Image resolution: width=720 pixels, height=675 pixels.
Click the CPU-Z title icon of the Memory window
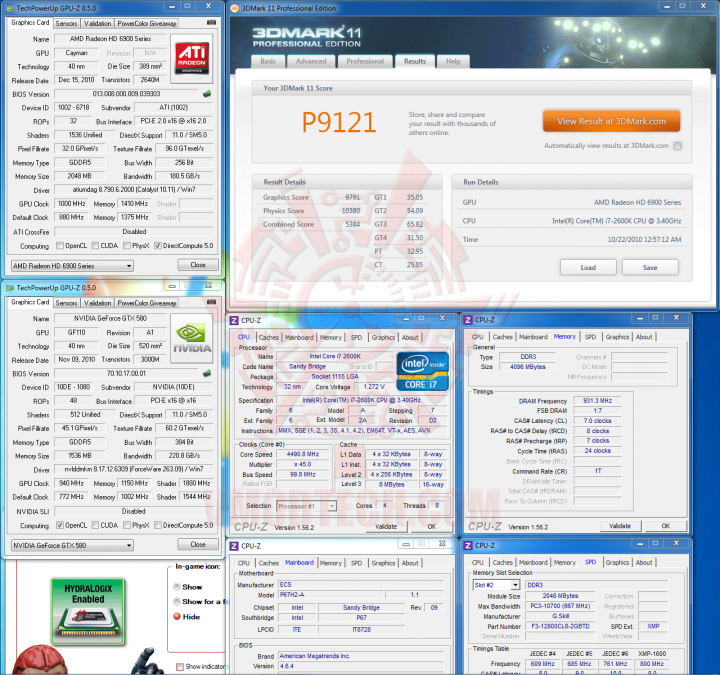click(468, 320)
